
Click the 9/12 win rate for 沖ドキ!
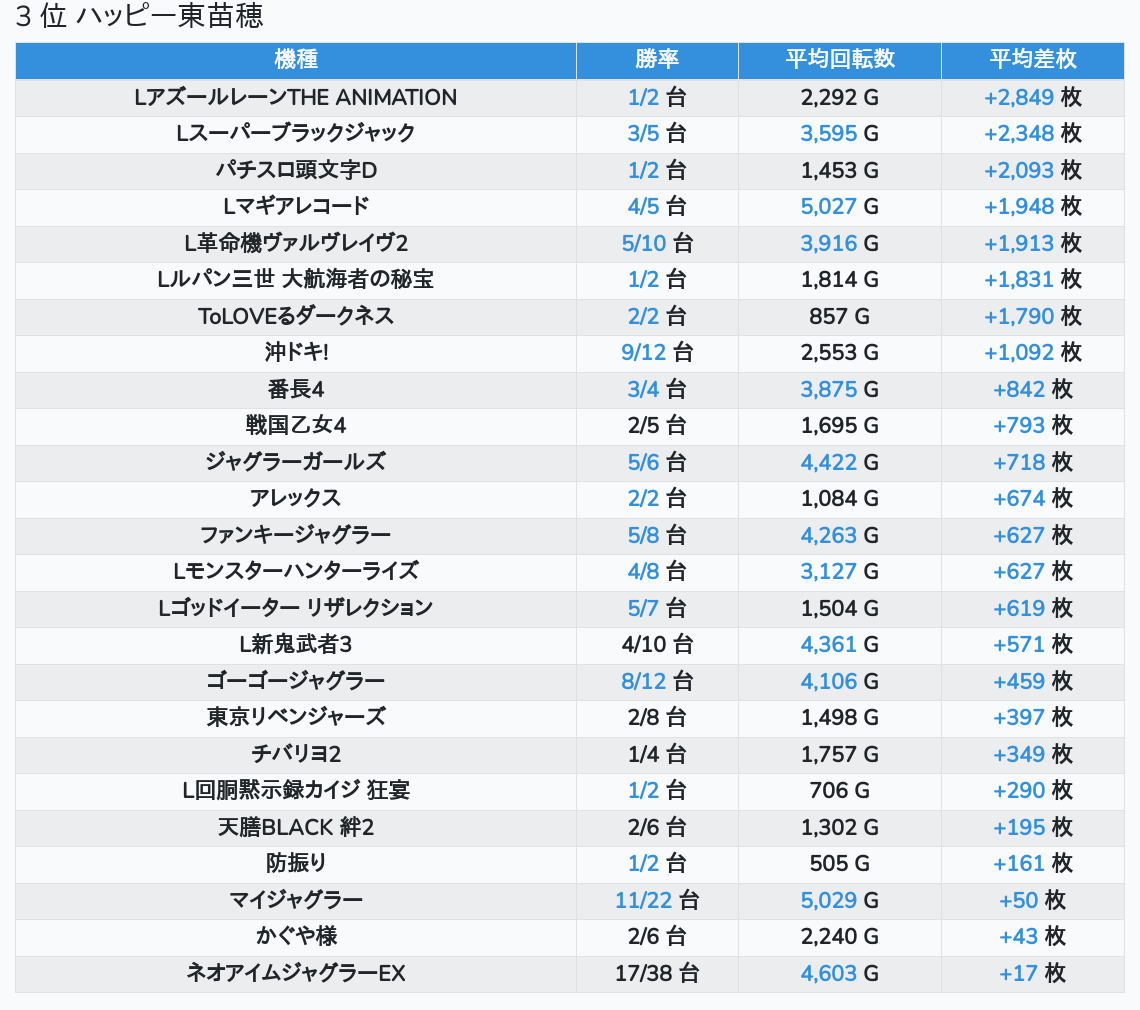[643, 352]
